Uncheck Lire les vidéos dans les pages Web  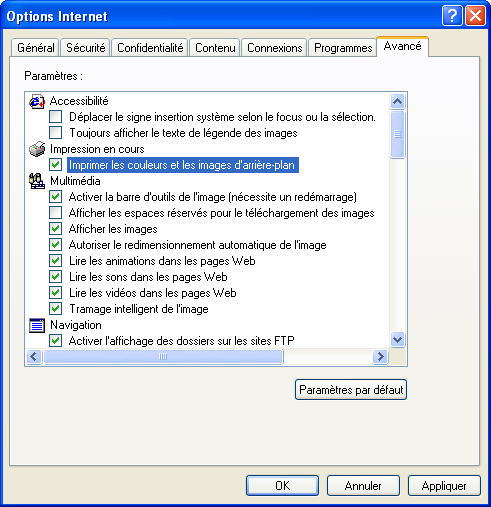[x=56, y=293]
